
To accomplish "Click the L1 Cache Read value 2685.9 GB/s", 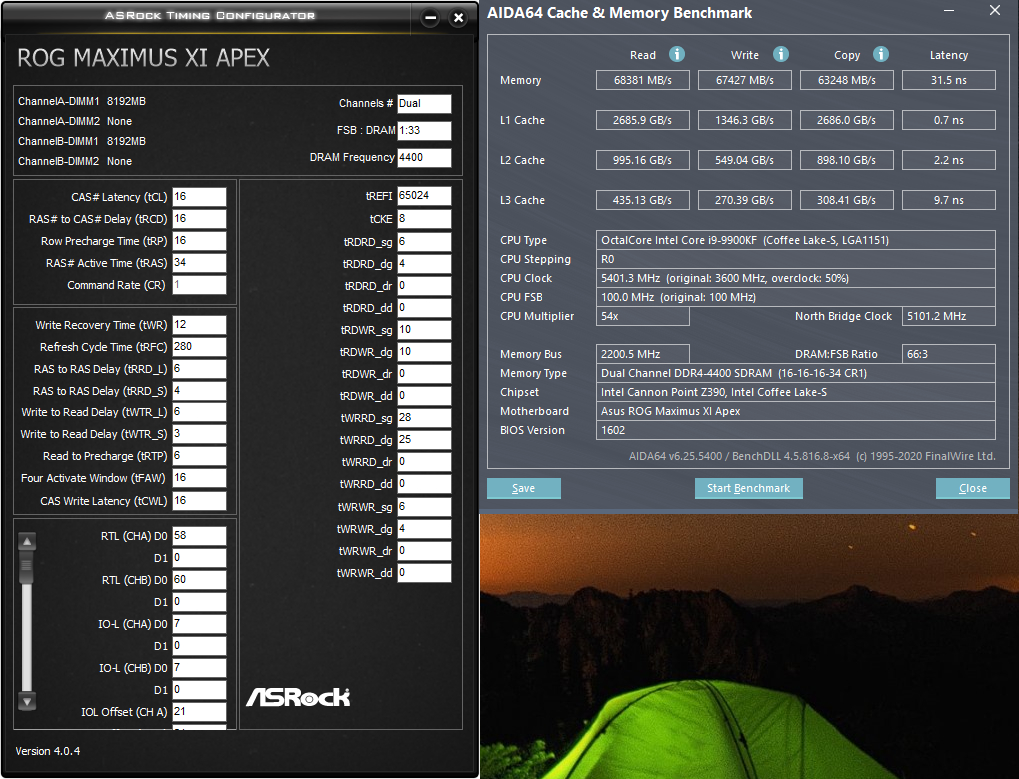I will click(x=642, y=120).
